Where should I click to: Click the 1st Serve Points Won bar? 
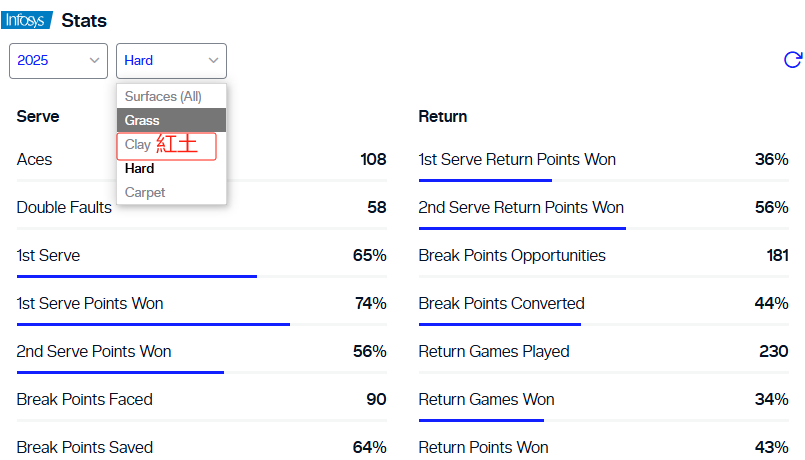pos(202,324)
